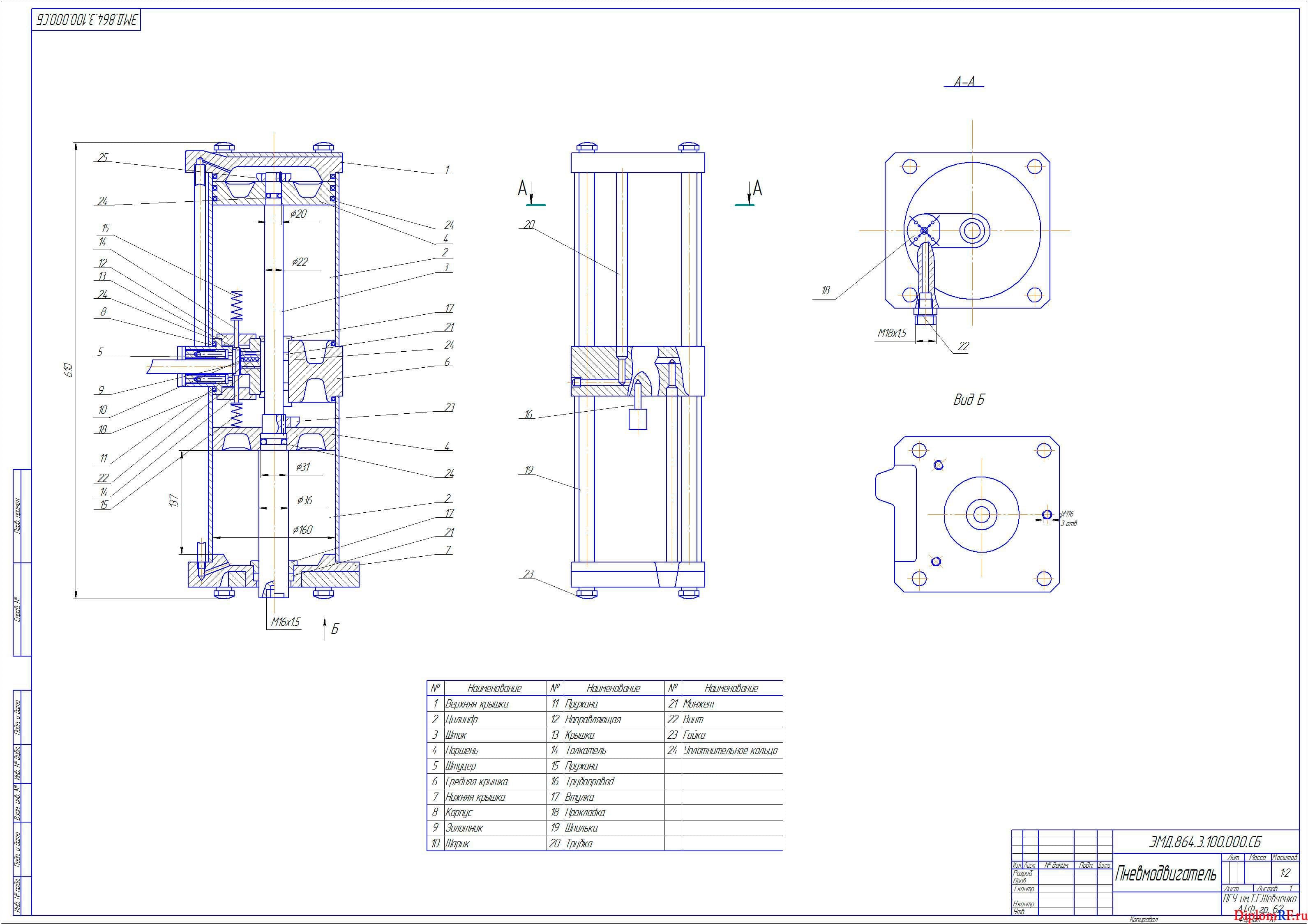Click the "Трубопровод" cell in the parts table
Screen dimensions: 1308x924
(x=590, y=781)
